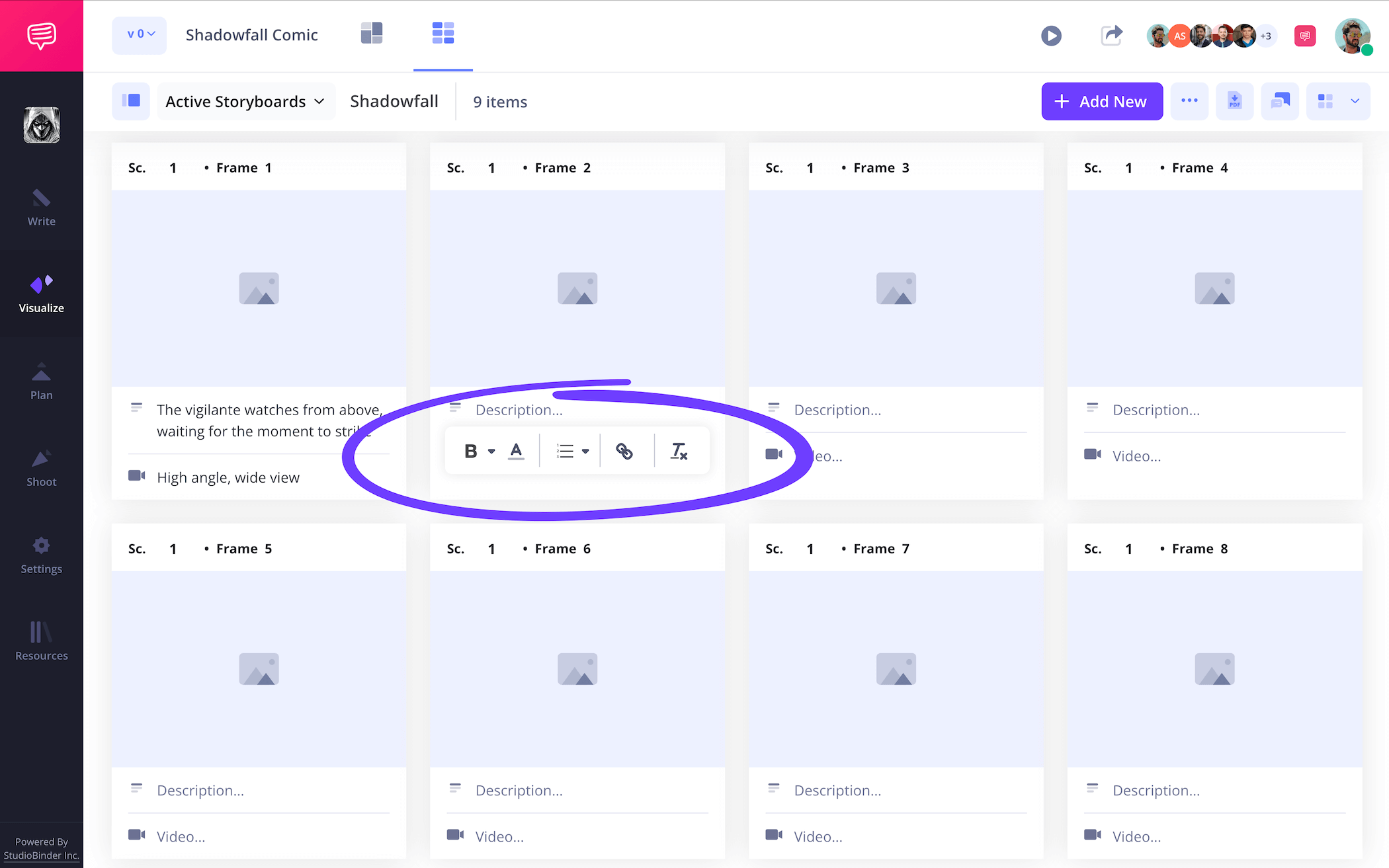Click the share arrow icon

(x=1111, y=35)
